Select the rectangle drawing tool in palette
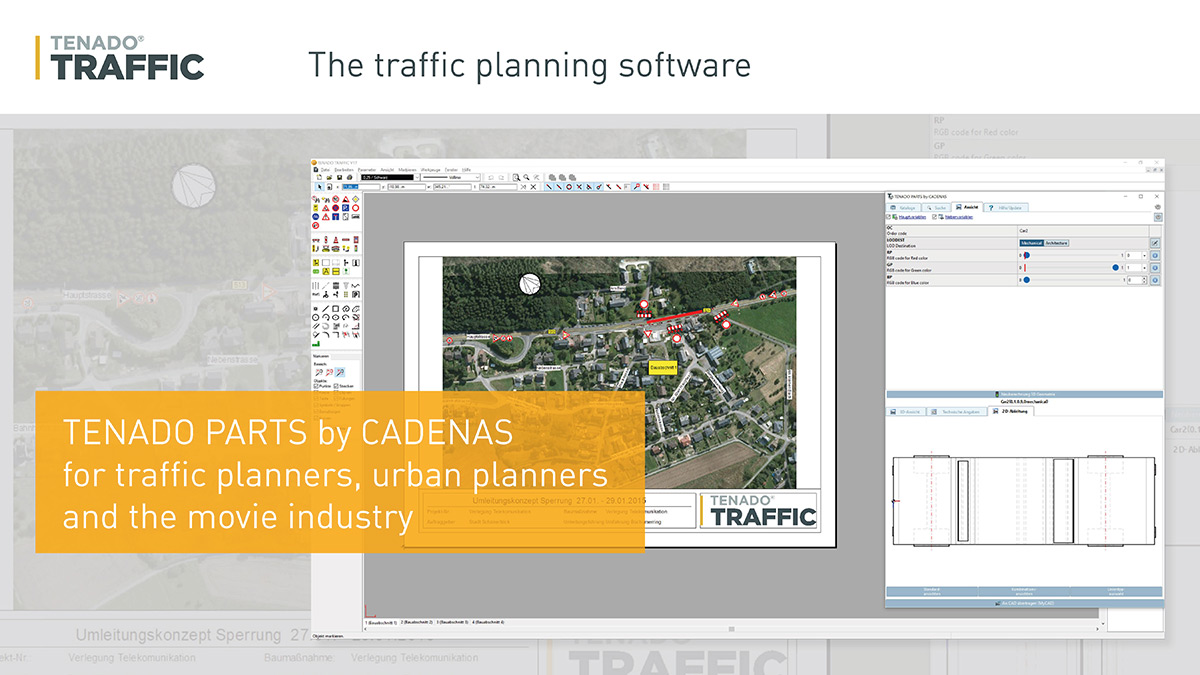The image size is (1200, 675). (336, 308)
